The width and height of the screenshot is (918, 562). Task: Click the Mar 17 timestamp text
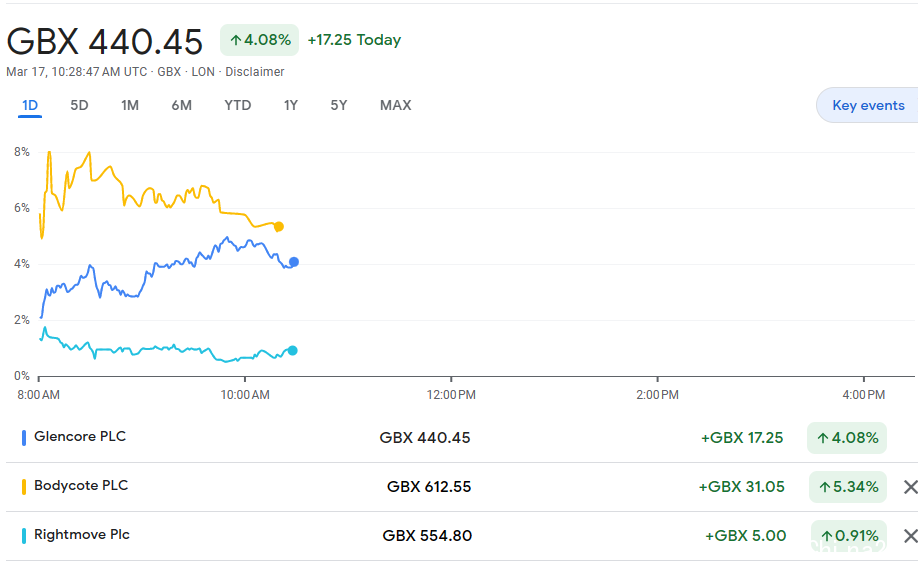coord(77,72)
